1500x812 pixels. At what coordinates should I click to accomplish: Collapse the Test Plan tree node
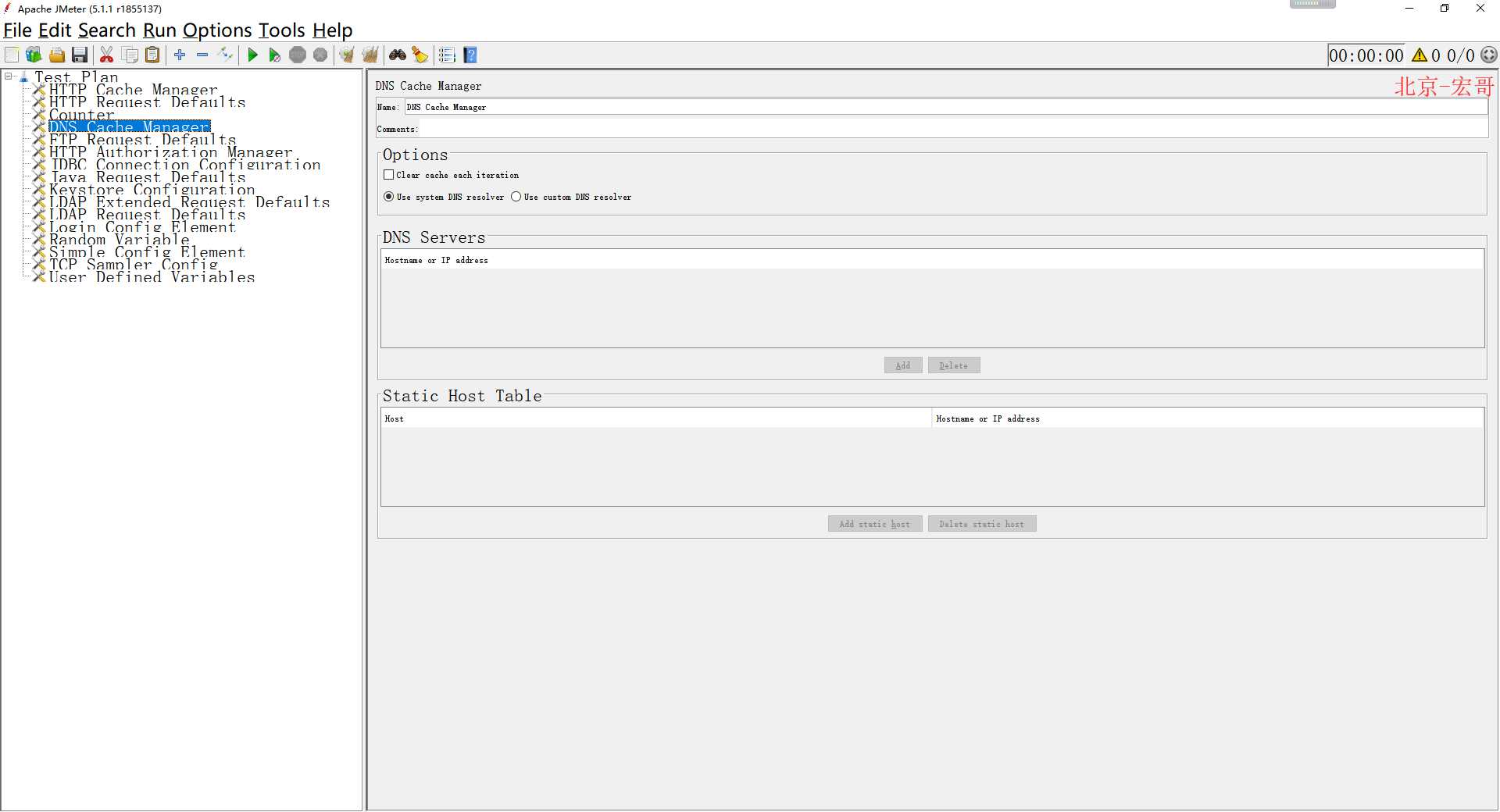[x=9, y=77]
